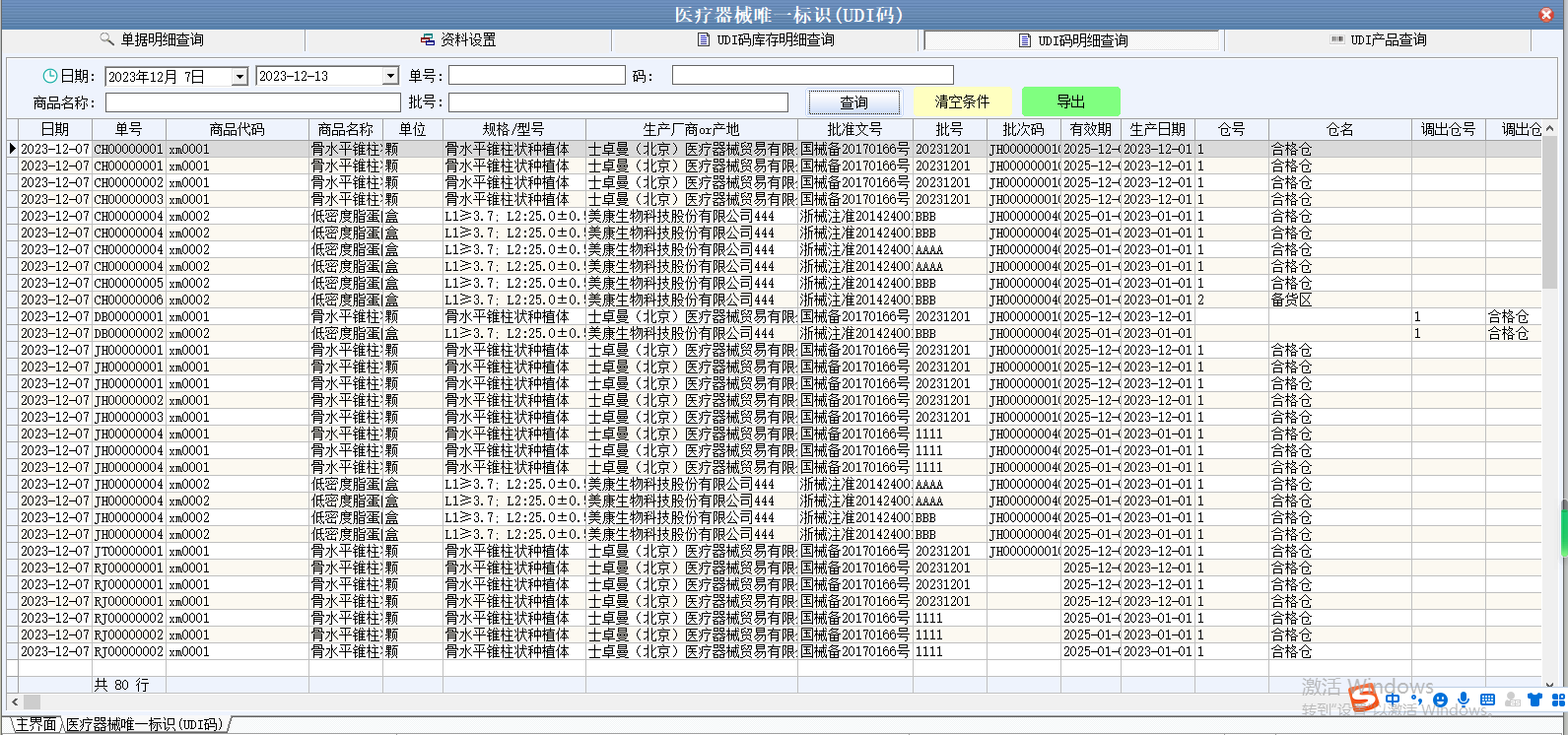Open the Sogou soft keyboard icon

[x=1487, y=700]
